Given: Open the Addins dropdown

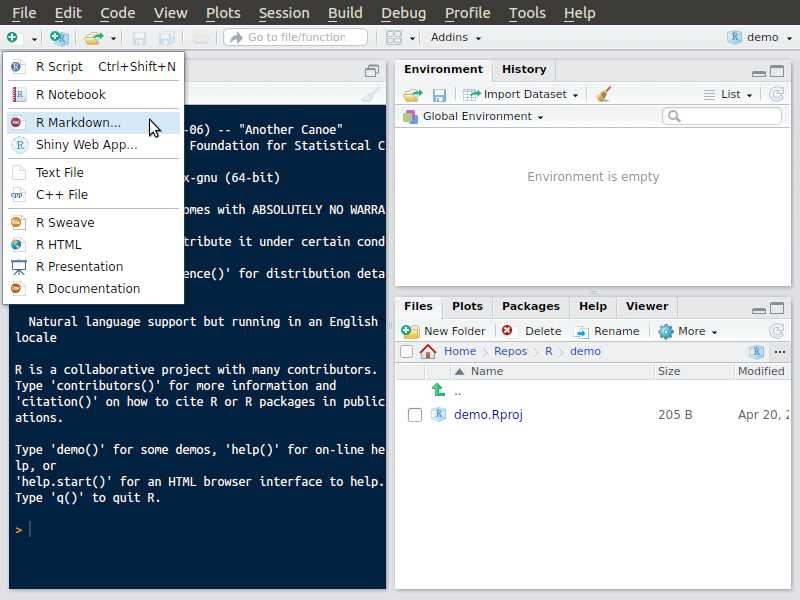Looking at the screenshot, I should click(456, 38).
